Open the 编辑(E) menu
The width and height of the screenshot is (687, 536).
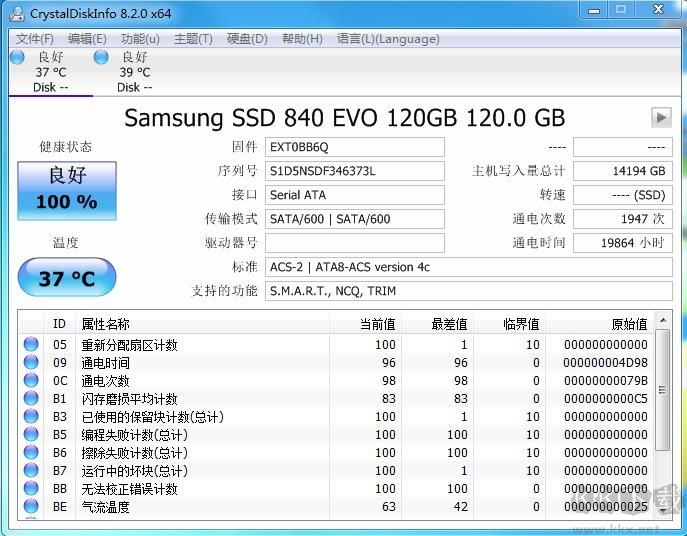pos(87,39)
